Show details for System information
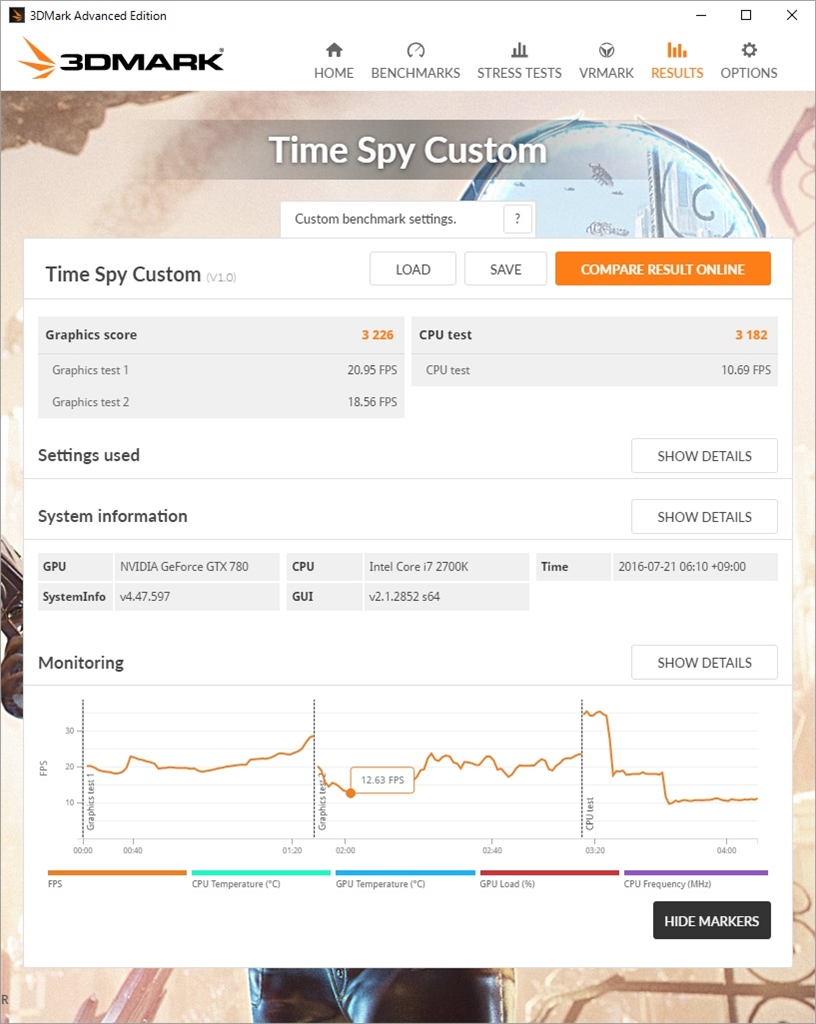Screen dimensions: 816x1024 (704, 517)
